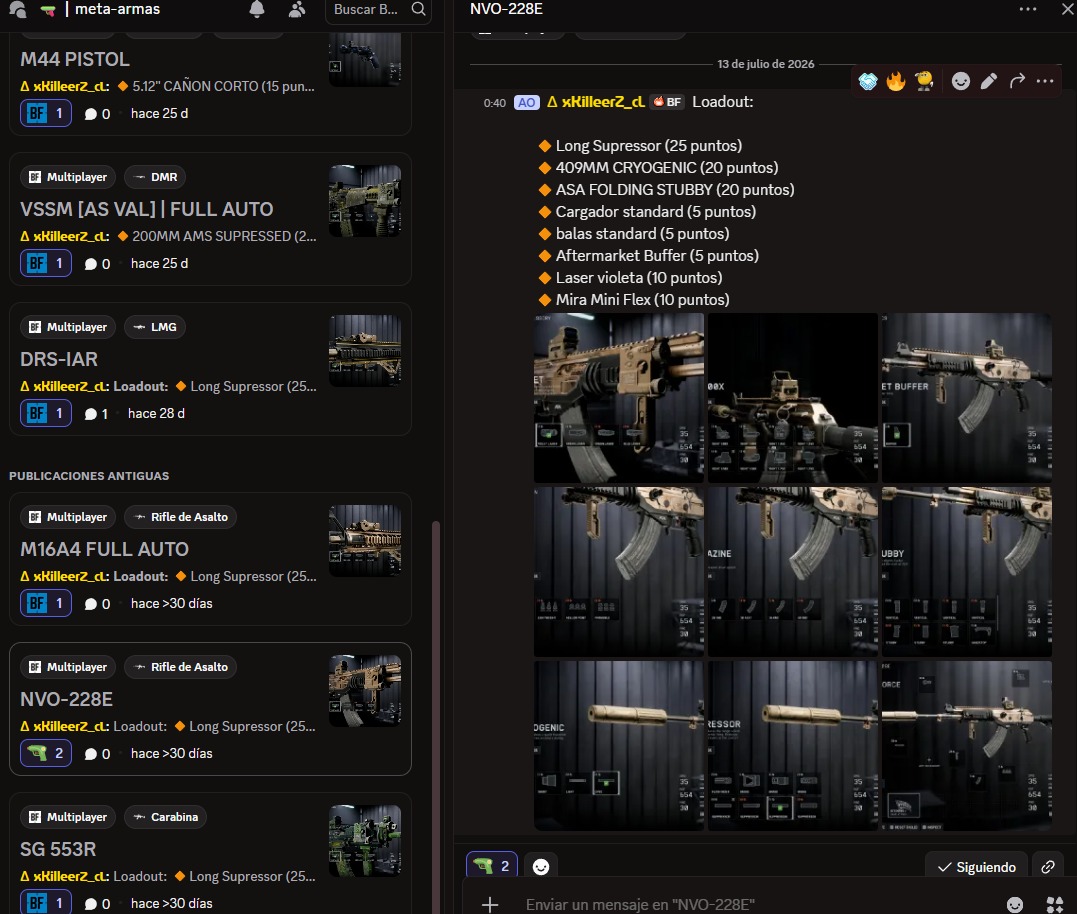Copy post link icon
Image resolution: width=1077 pixels, height=914 pixels.
1047,867
